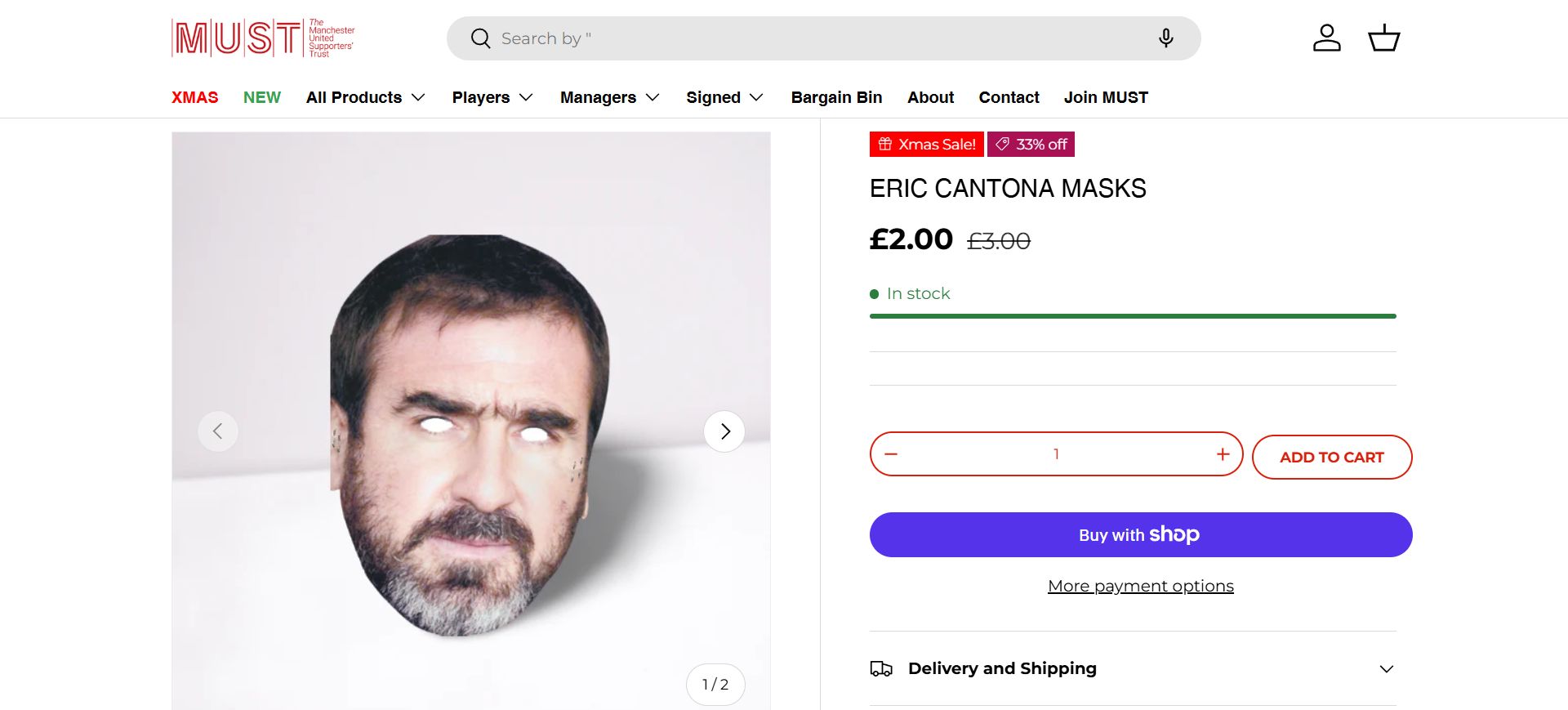Open the Managers dropdown menu
The width and height of the screenshot is (1568, 710).
(x=609, y=97)
